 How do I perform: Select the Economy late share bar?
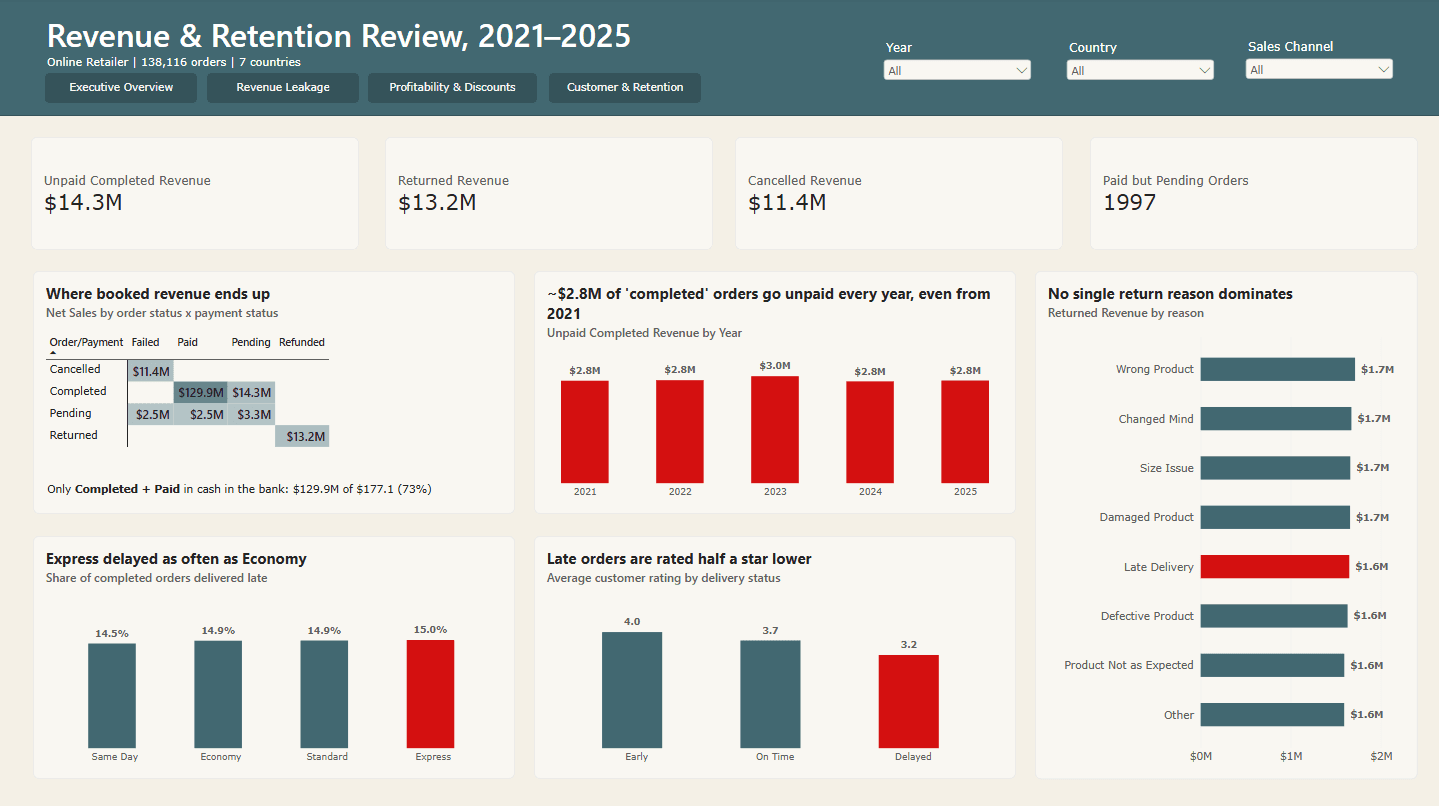[x=218, y=694]
